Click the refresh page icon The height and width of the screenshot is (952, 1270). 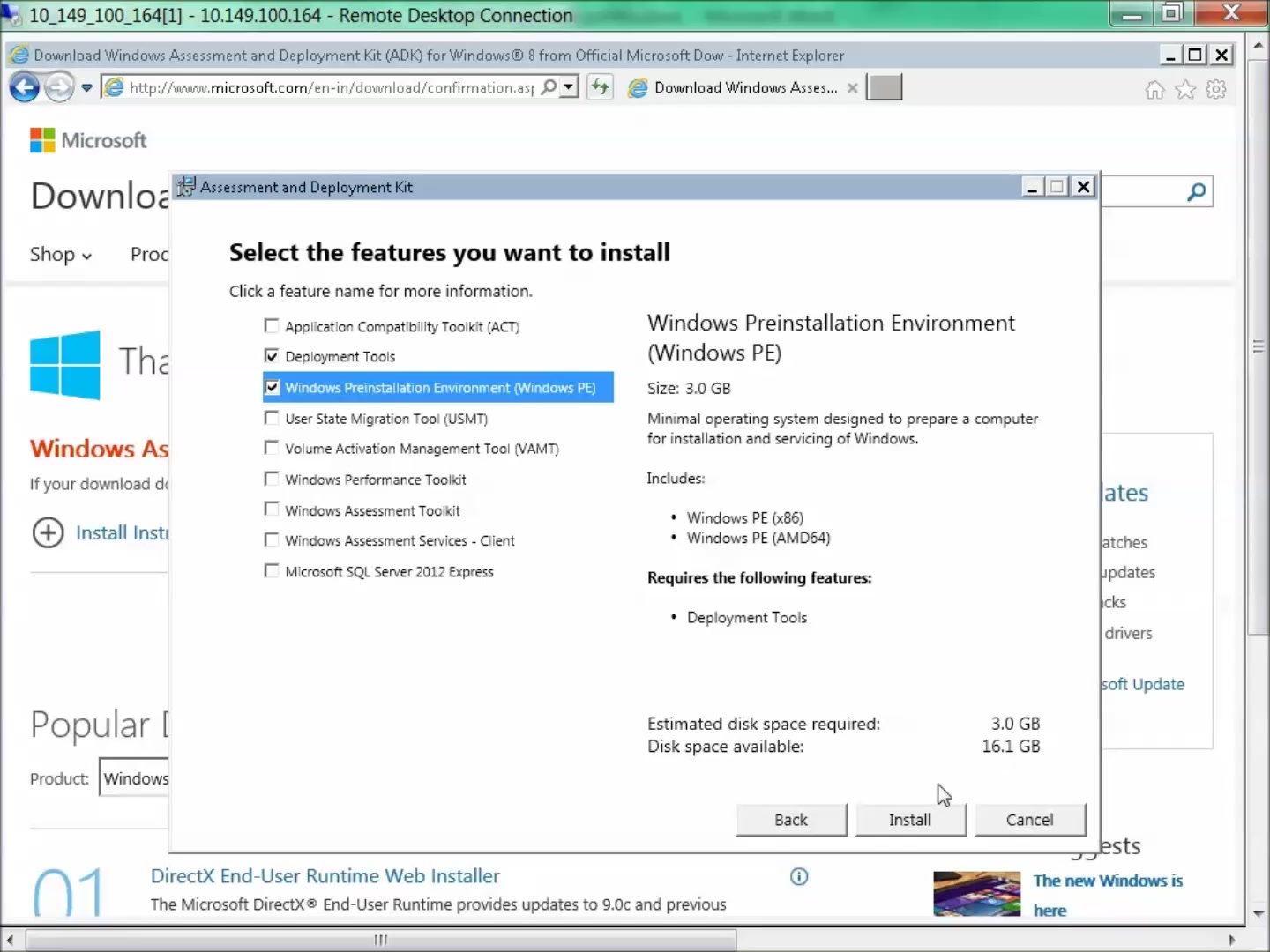point(601,87)
